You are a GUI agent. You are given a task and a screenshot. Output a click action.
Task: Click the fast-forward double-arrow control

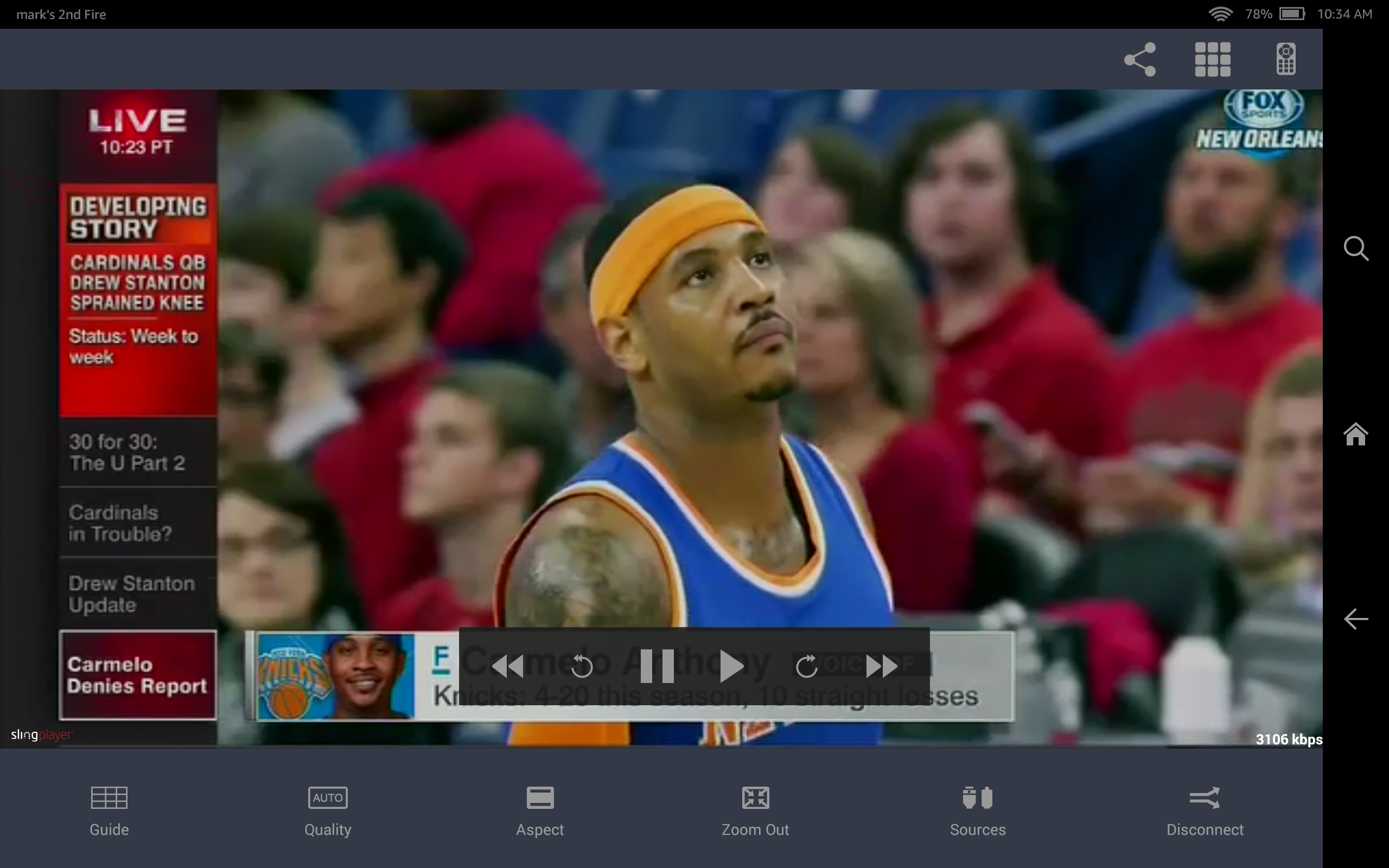tap(882, 666)
